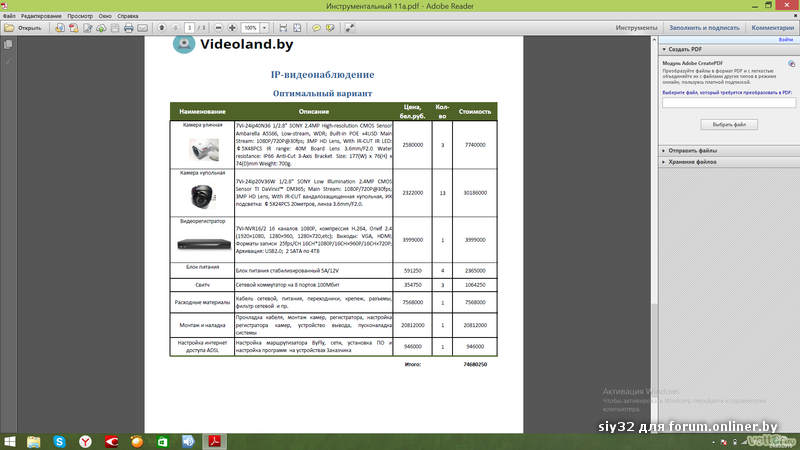Open the Редактирование menu
The image size is (800, 450).
(41, 16)
